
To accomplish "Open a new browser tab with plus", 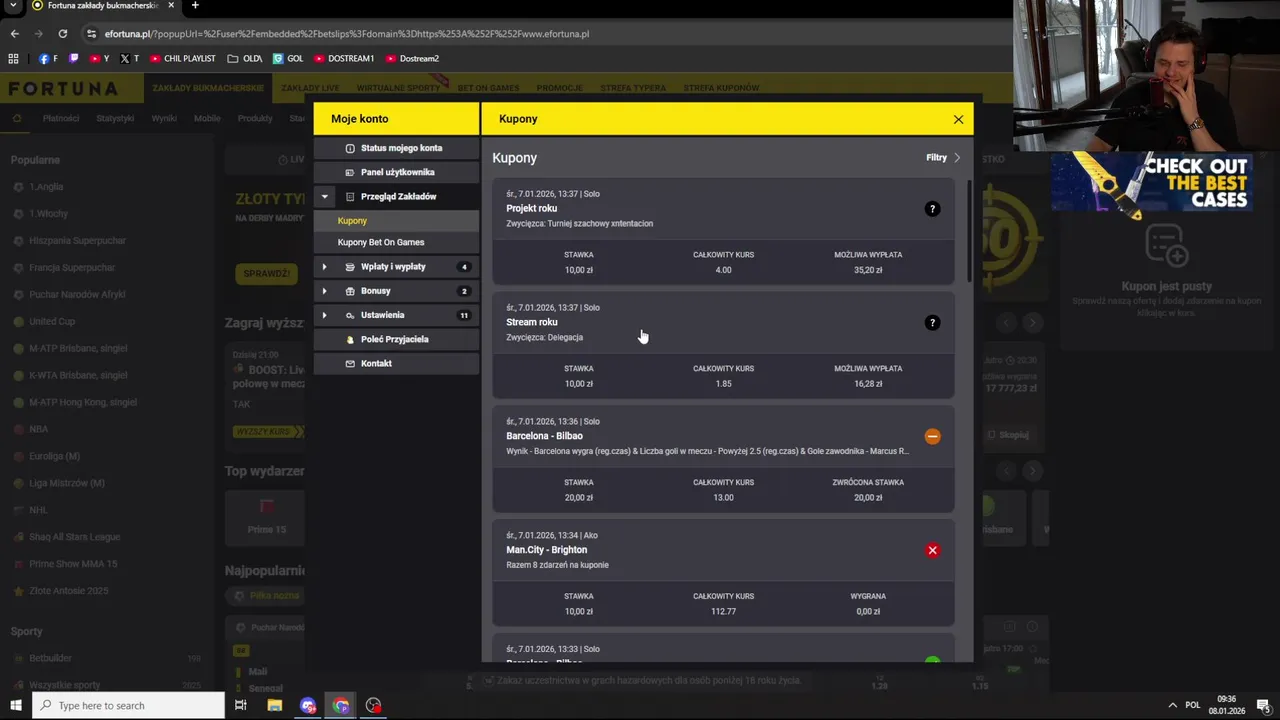I will coord(195,6).
